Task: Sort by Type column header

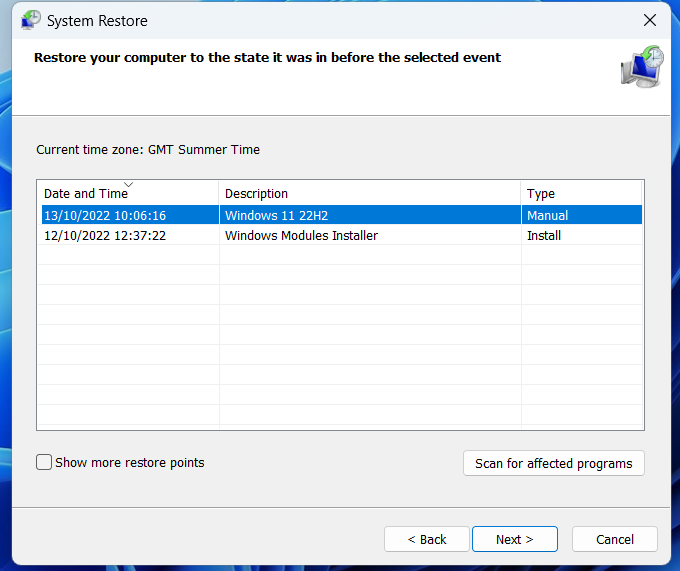Action: (x=582, y=193)
